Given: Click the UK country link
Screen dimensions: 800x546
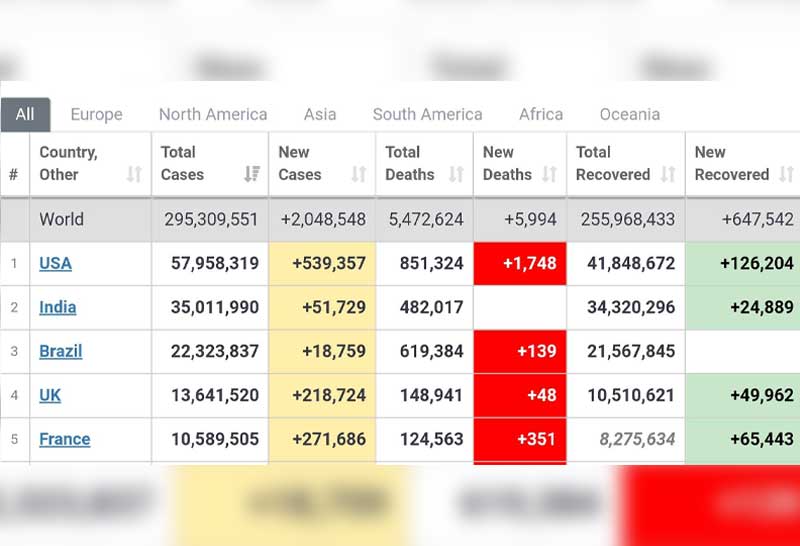Looking at the screenshot, I should coord(50,395).
